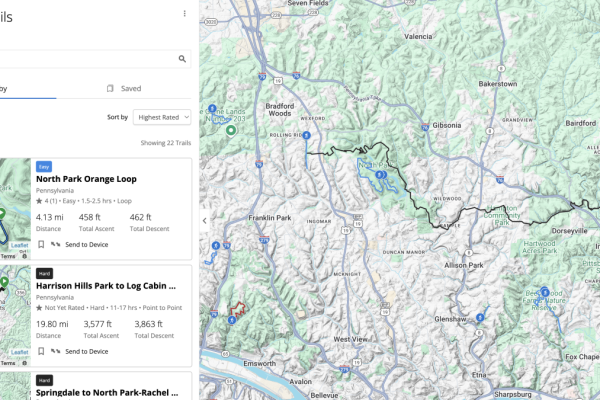Bookmark the Harrison Hills Park trail
Image resolution: width=600 pixels, height=400 pixels.
41,351
